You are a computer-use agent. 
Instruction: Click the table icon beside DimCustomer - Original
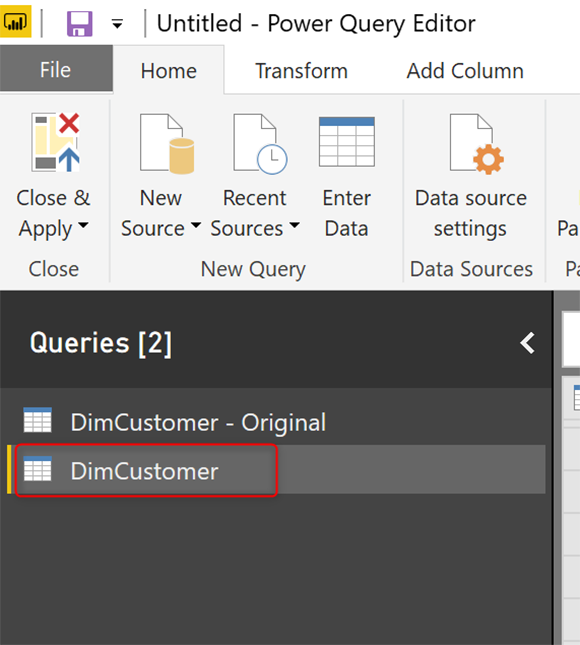click(37, 420)
